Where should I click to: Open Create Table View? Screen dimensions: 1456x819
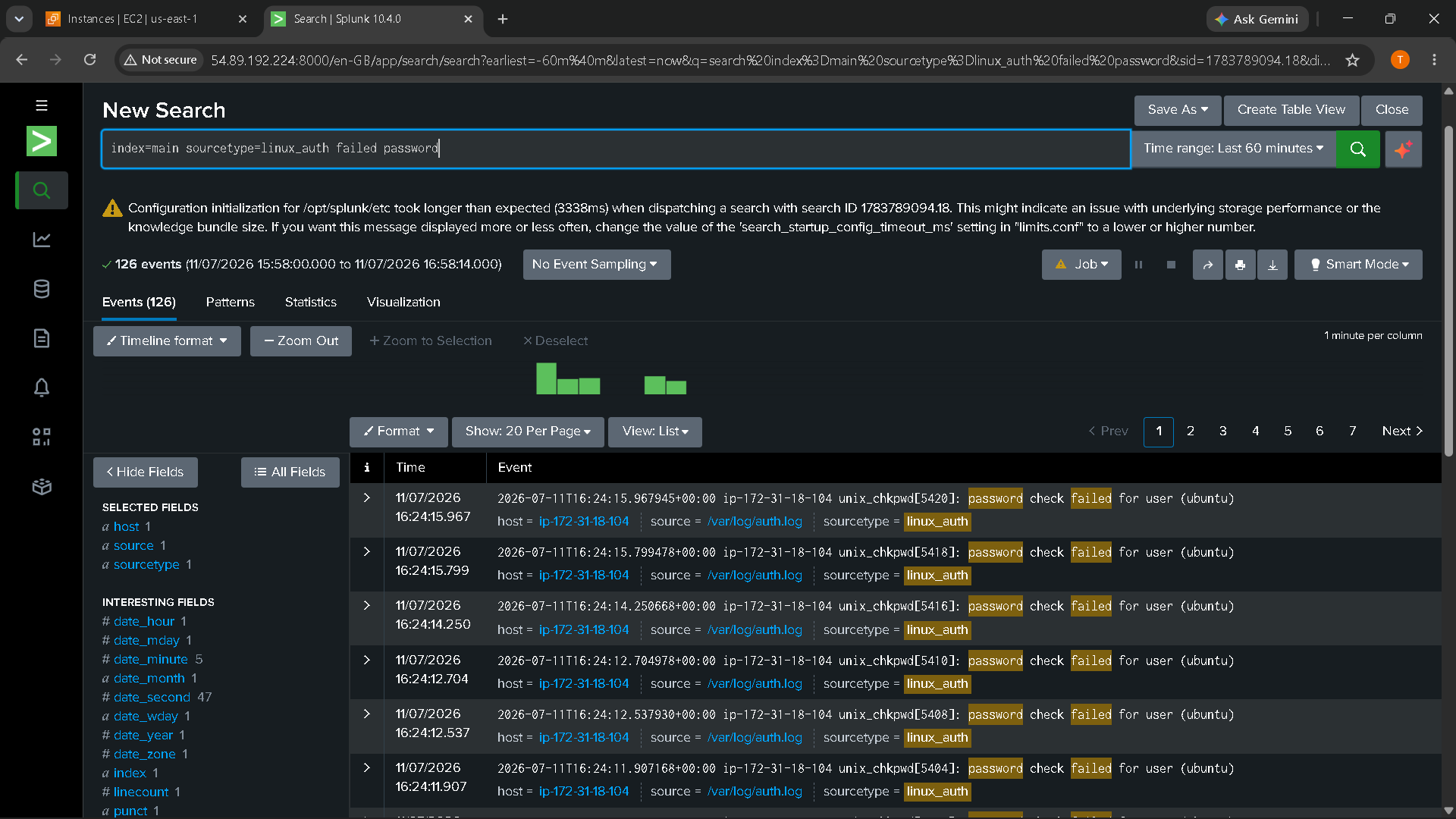coord(1291,110)
